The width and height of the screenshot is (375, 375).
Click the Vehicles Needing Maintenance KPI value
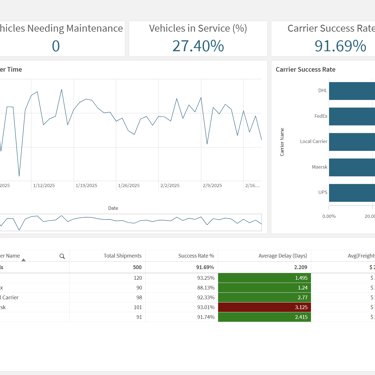(56, 46)
